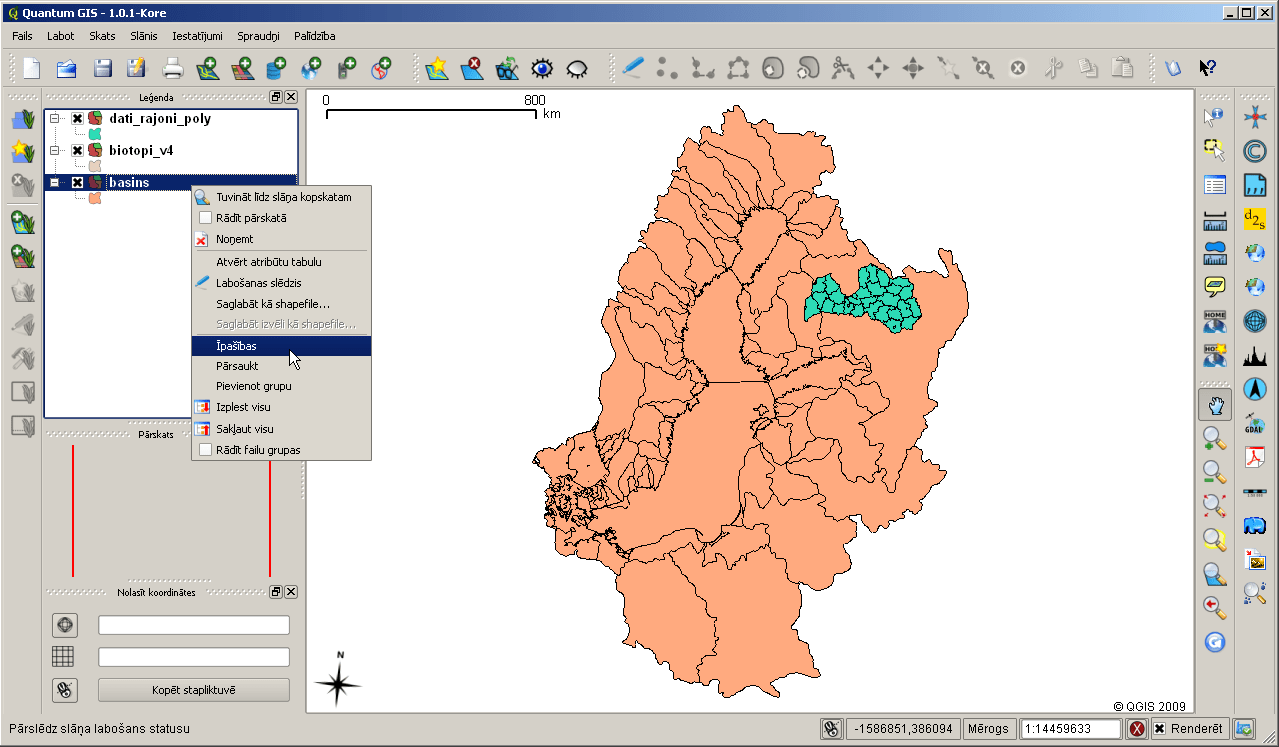Screen dimensions: 1279x747
Task: Choose 'Saglabāt kā shapefile...' entry
Action: point(281,304)
